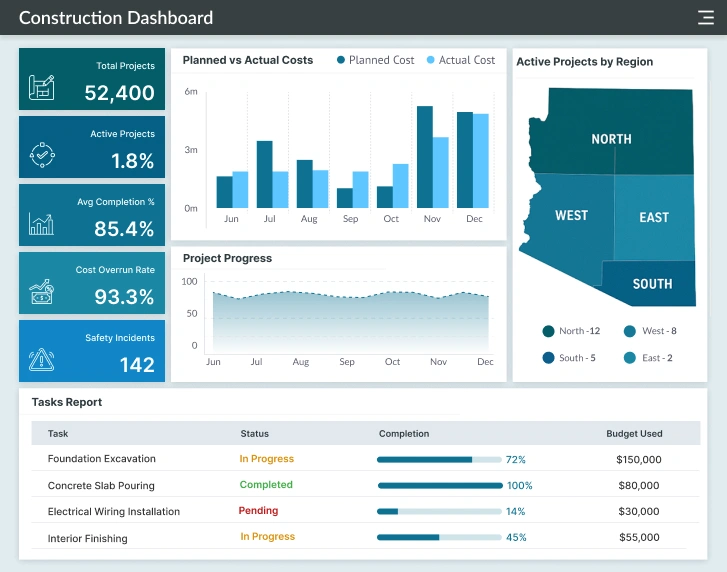This screenshot has height=572, width=727.
Task: Sort by the Status column header
Action: [254, 434]
